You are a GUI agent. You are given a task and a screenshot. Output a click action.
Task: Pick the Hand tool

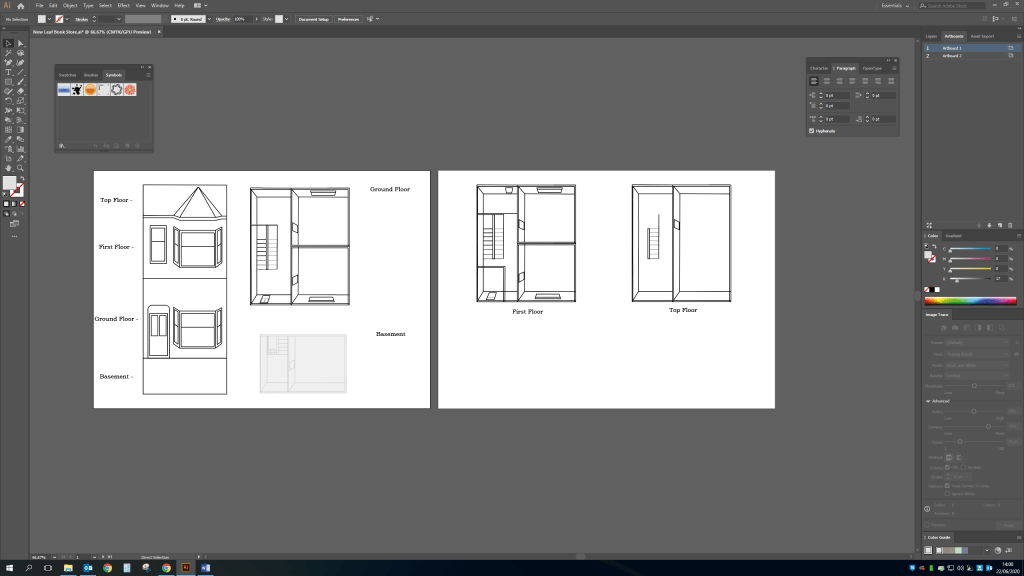tap(8, 167)
